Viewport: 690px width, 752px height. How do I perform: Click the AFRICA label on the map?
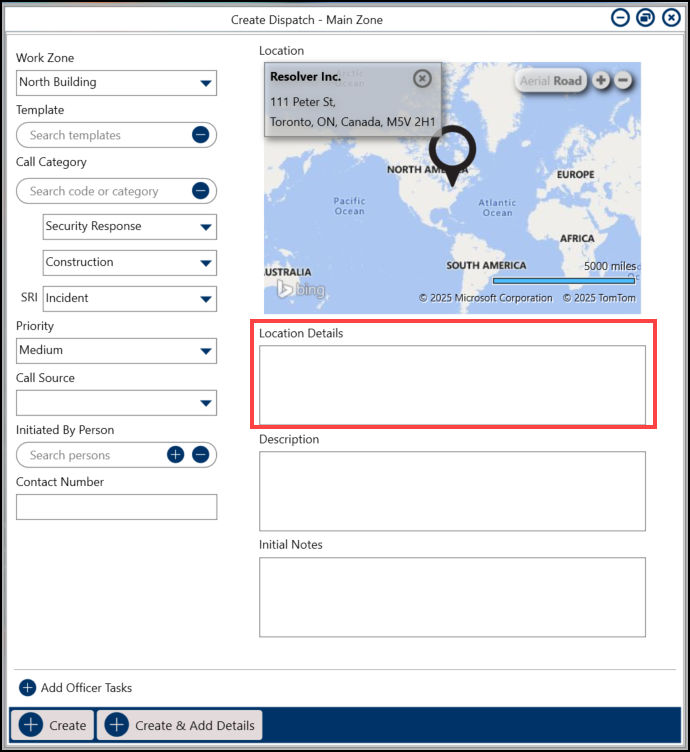(x=577, y=238)
